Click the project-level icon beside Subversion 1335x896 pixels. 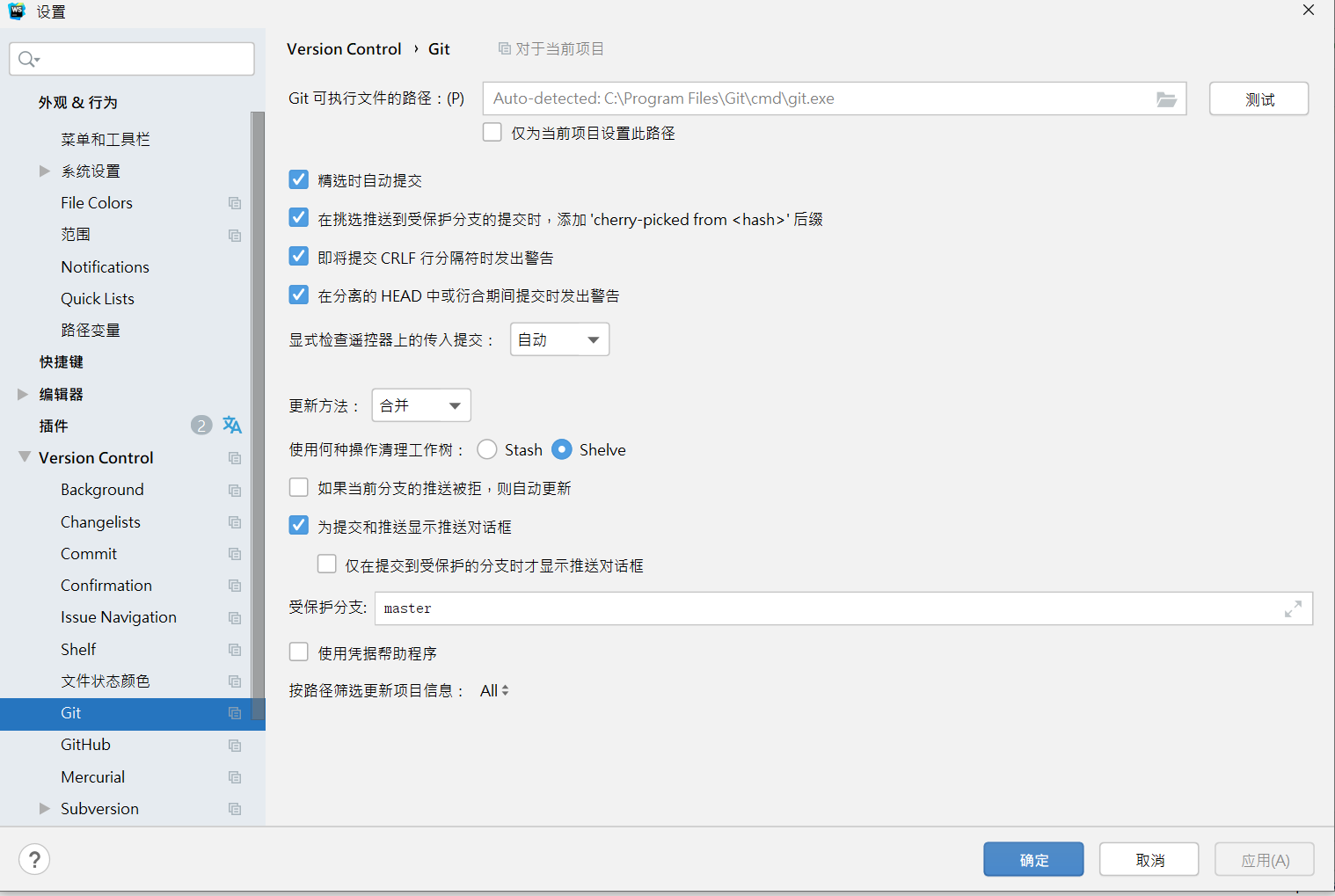[235, 809]
